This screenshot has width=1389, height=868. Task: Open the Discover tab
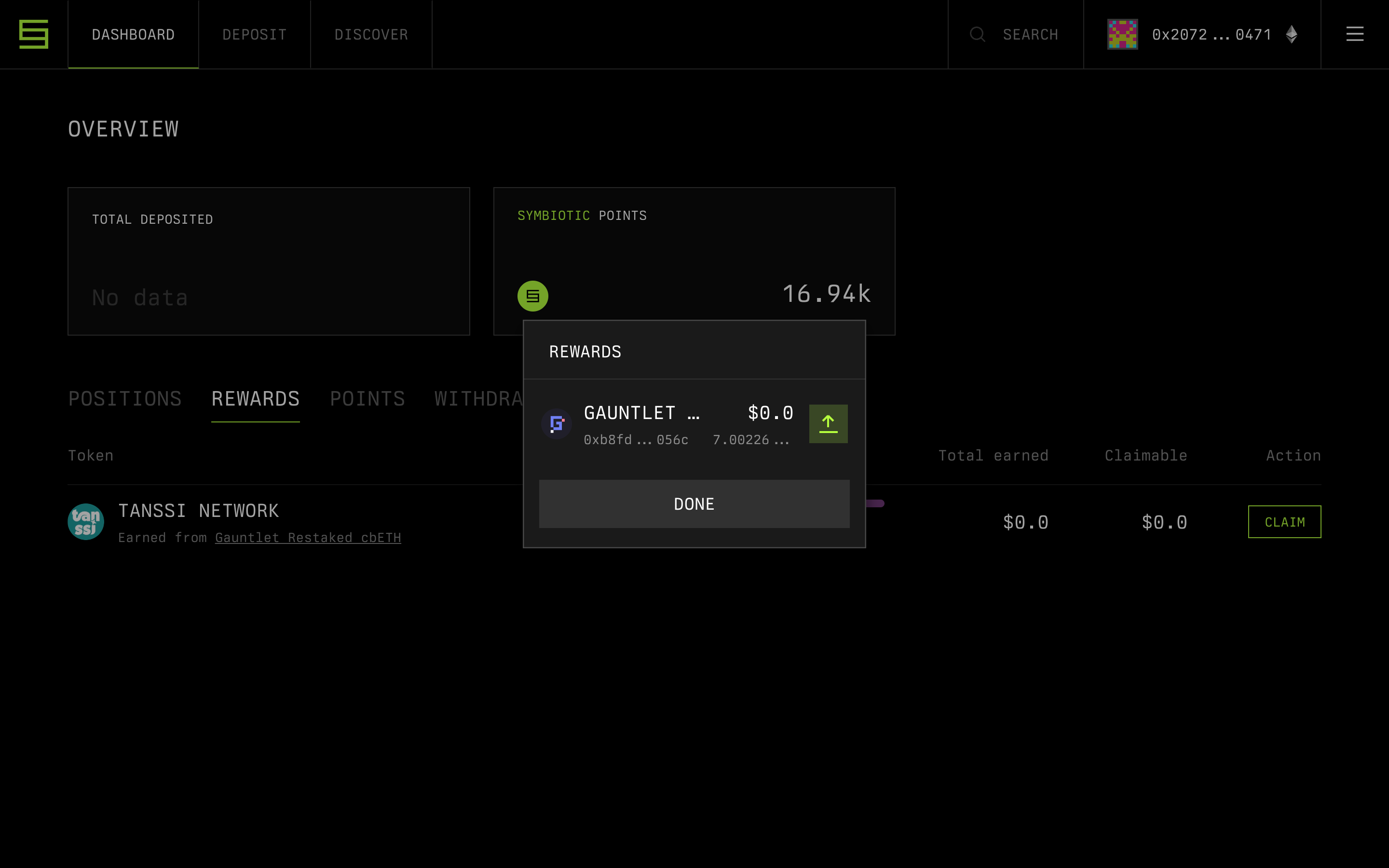pyautogui.click(x=371, y=34)
